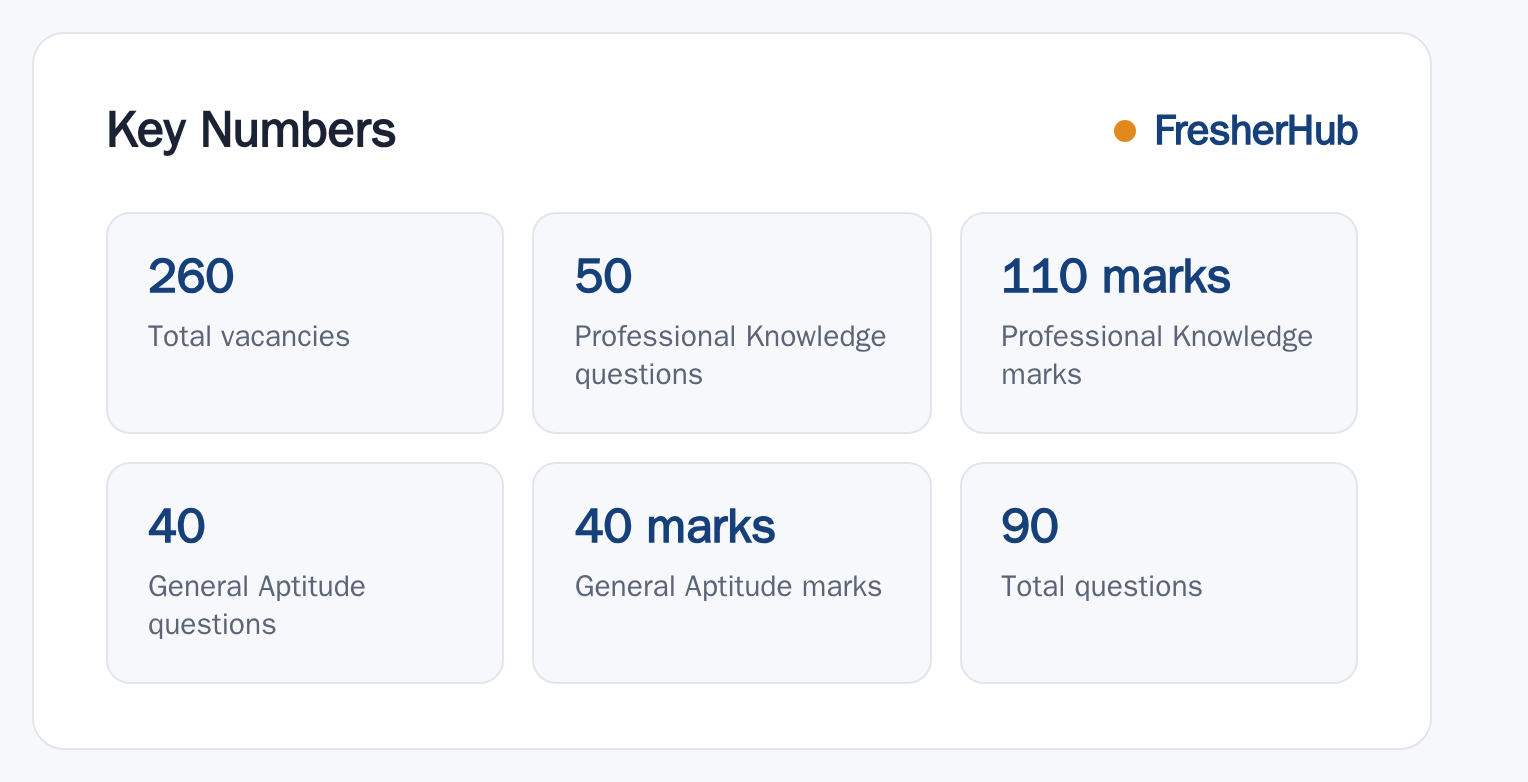Open the 50 Professional Knowledge questions card

[732, 323]
